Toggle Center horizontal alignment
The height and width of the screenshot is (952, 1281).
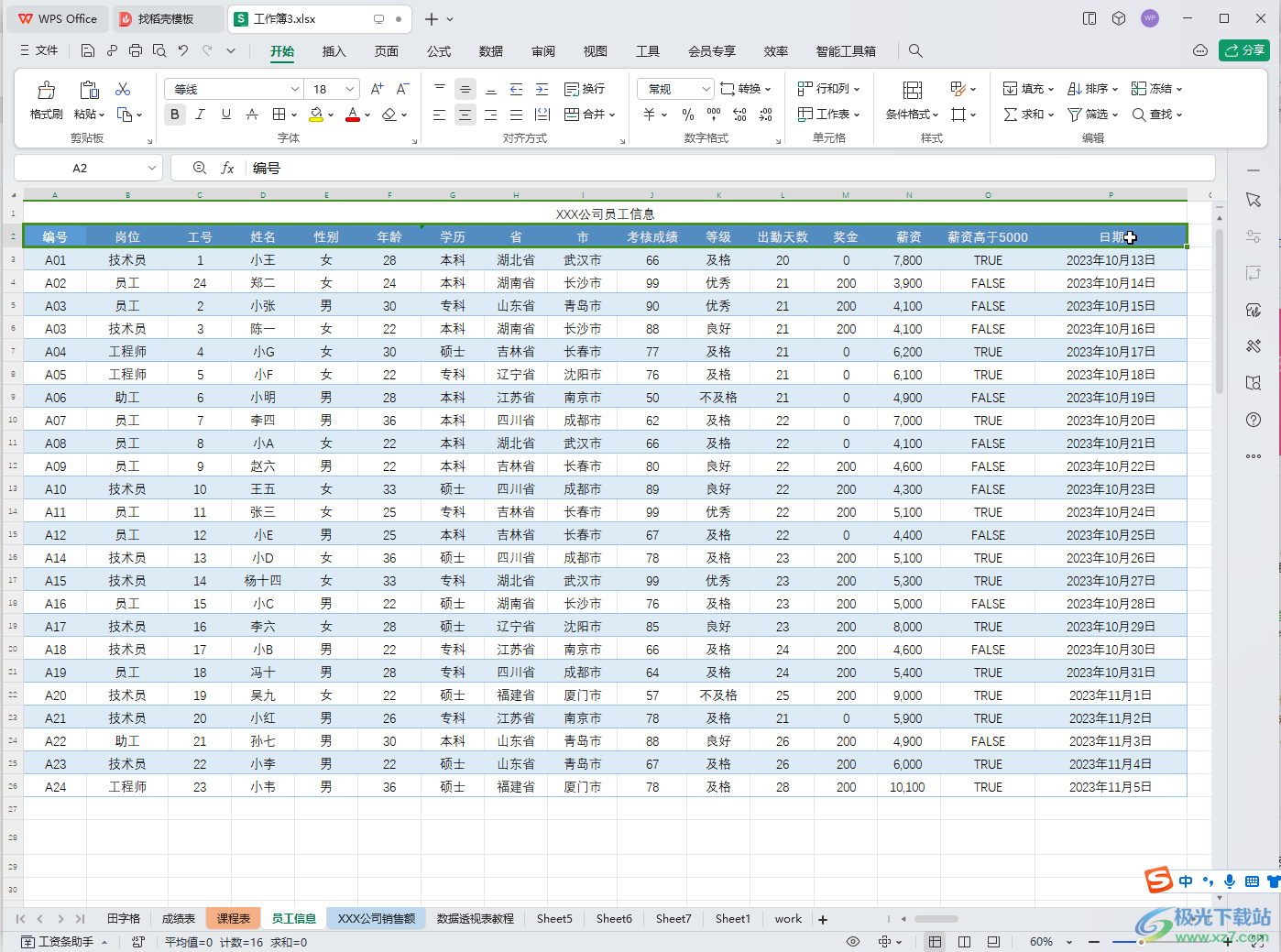465,115
